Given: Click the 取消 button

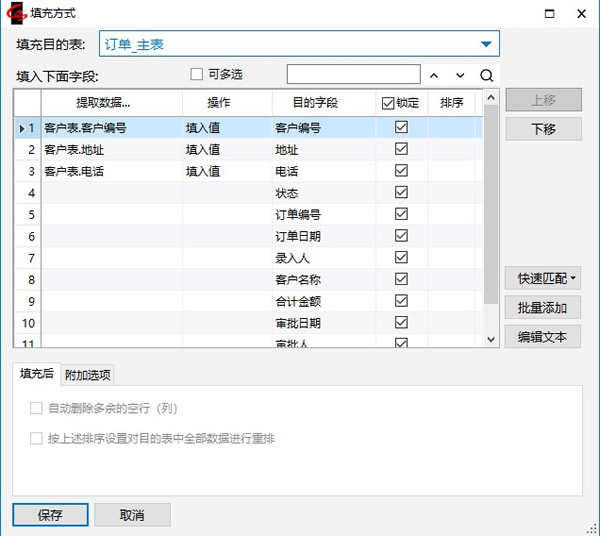Looking at the screenshot, I should (x=132, y=515).
